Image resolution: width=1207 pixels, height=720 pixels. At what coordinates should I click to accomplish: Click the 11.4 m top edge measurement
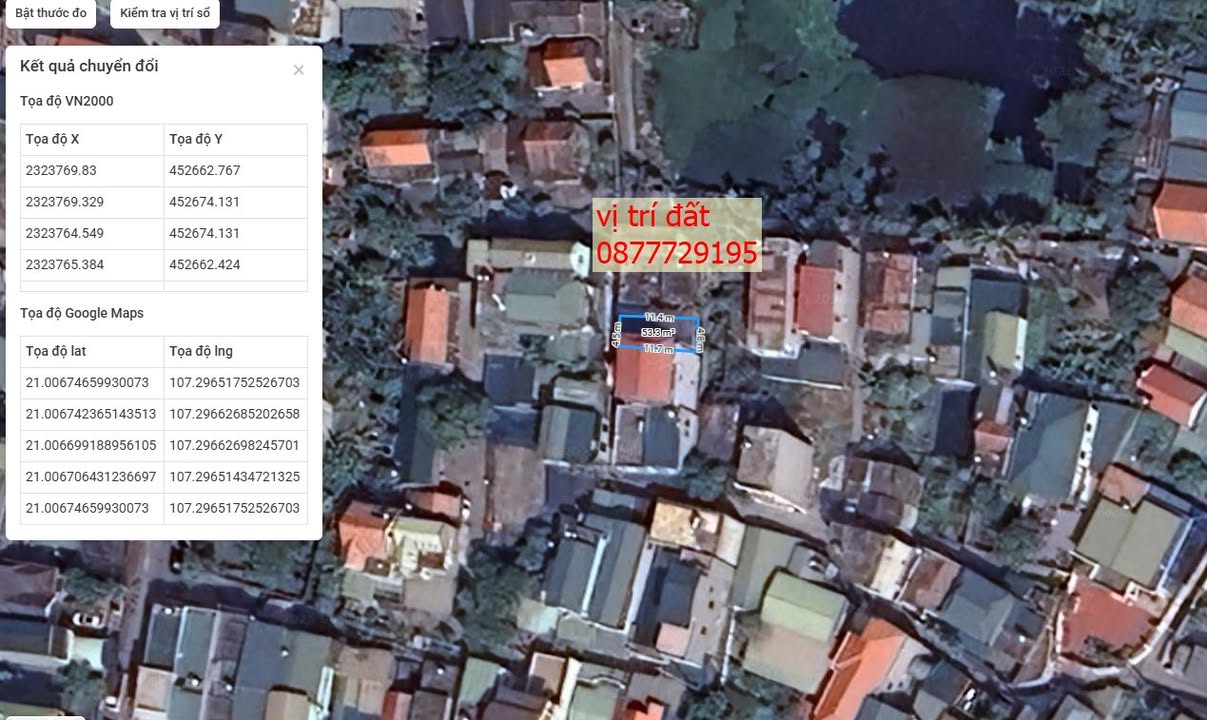coord(657,318)
